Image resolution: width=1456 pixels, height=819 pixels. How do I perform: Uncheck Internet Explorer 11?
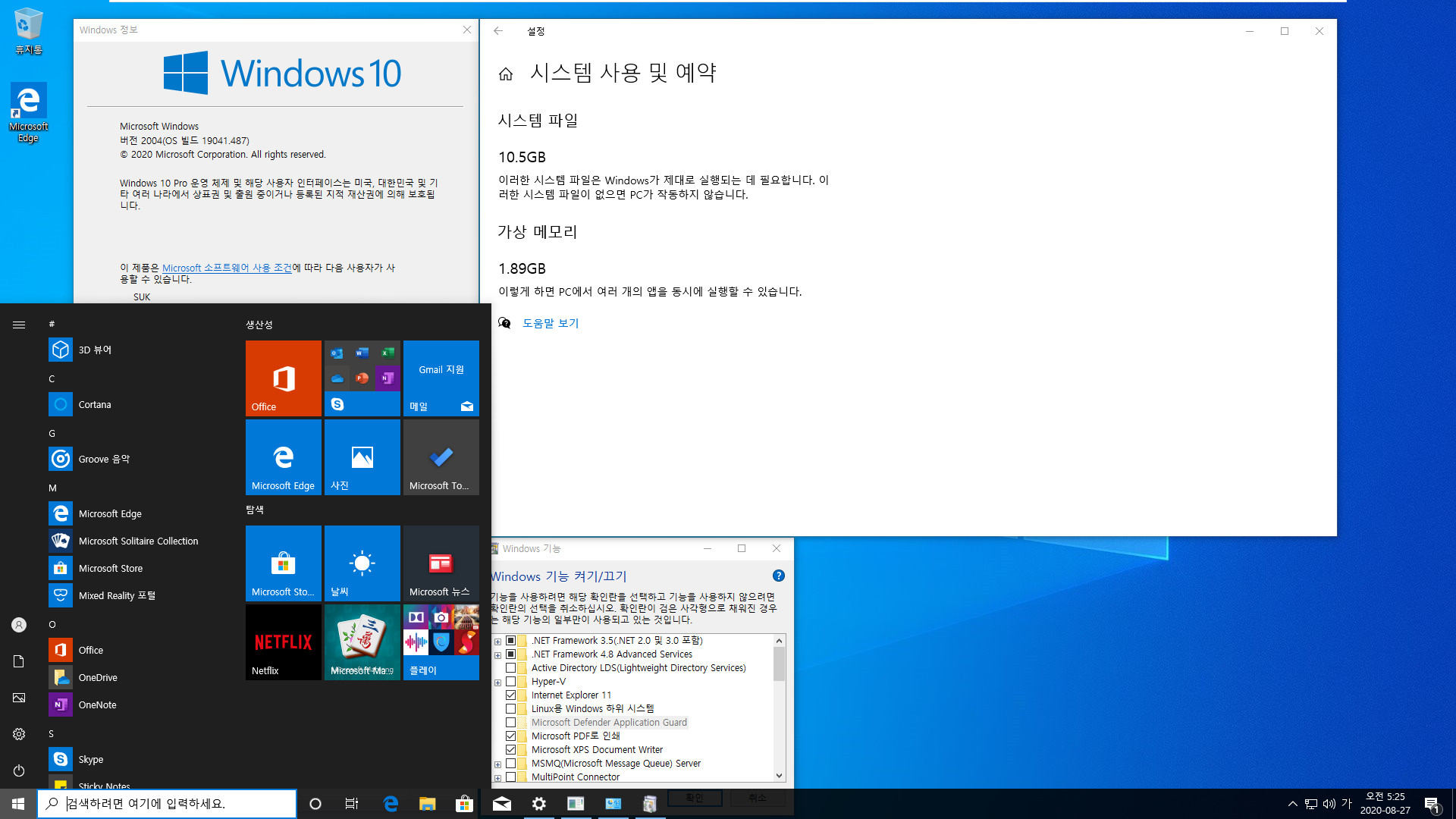click(x=510, y=695)
